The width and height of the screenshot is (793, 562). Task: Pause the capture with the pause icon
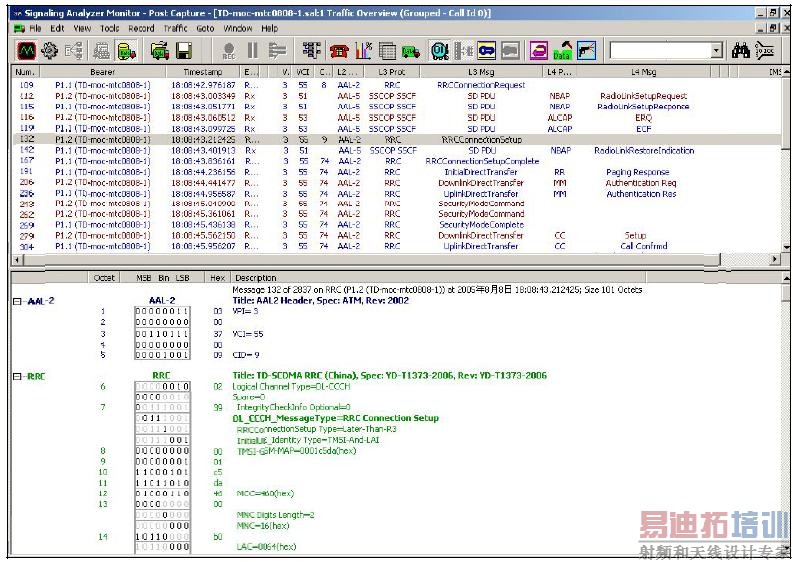coord(253,51)
